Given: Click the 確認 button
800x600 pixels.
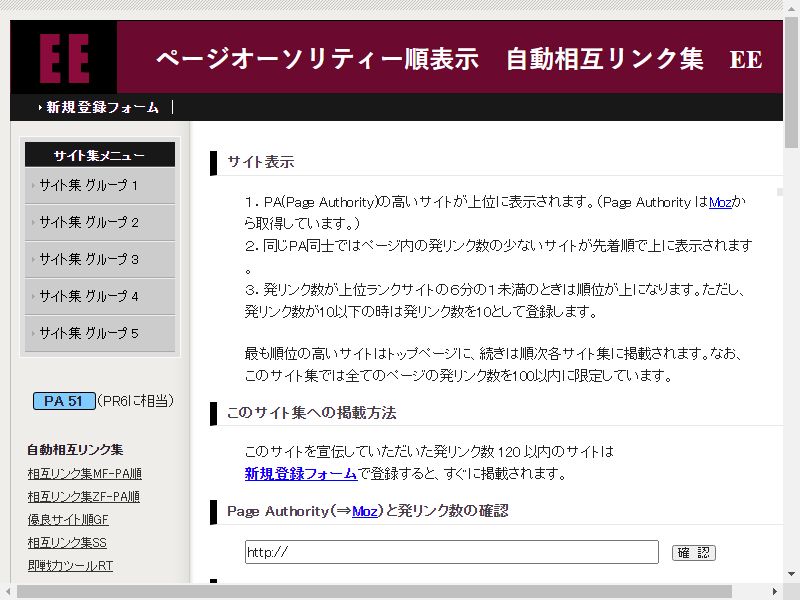Looking at the screenshot, I should tap(694, 553).
